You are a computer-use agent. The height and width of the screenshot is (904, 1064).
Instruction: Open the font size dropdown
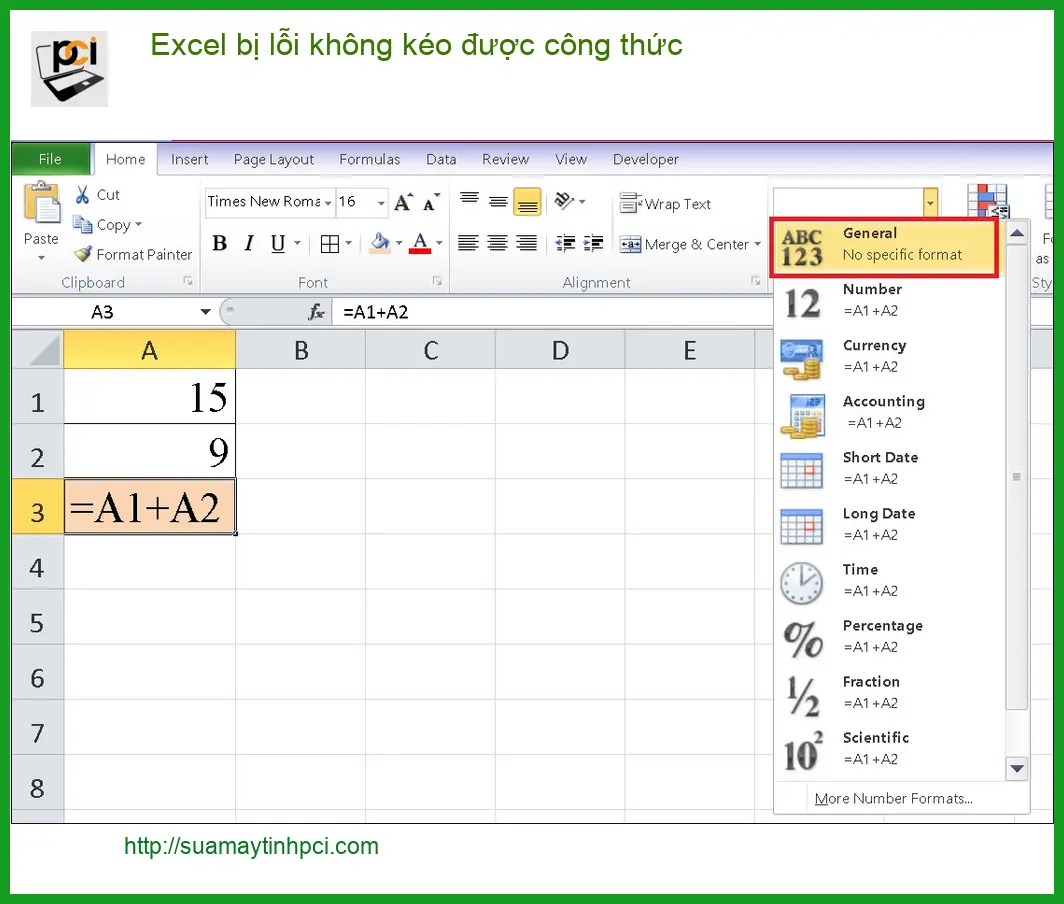pos(381,203)
